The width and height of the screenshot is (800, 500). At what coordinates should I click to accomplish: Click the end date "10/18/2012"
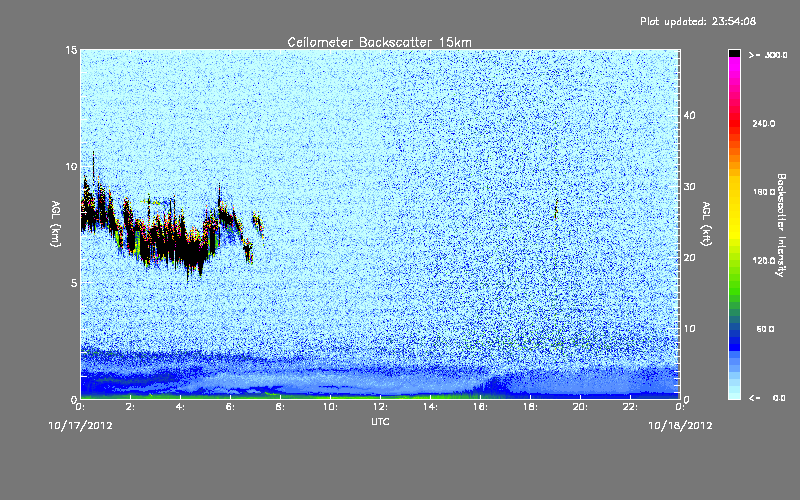pos(680,425)
